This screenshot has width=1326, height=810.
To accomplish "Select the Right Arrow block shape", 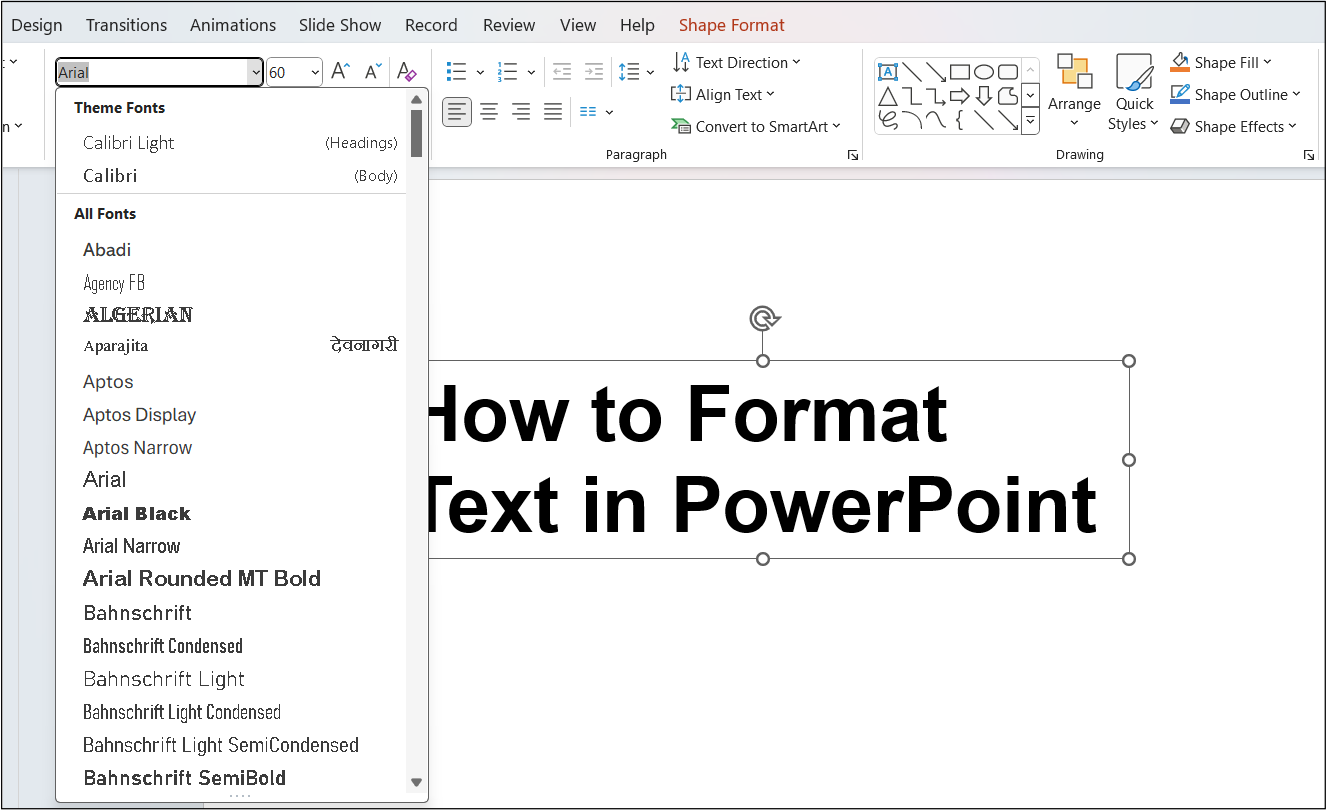I will (x=960, y=96).
